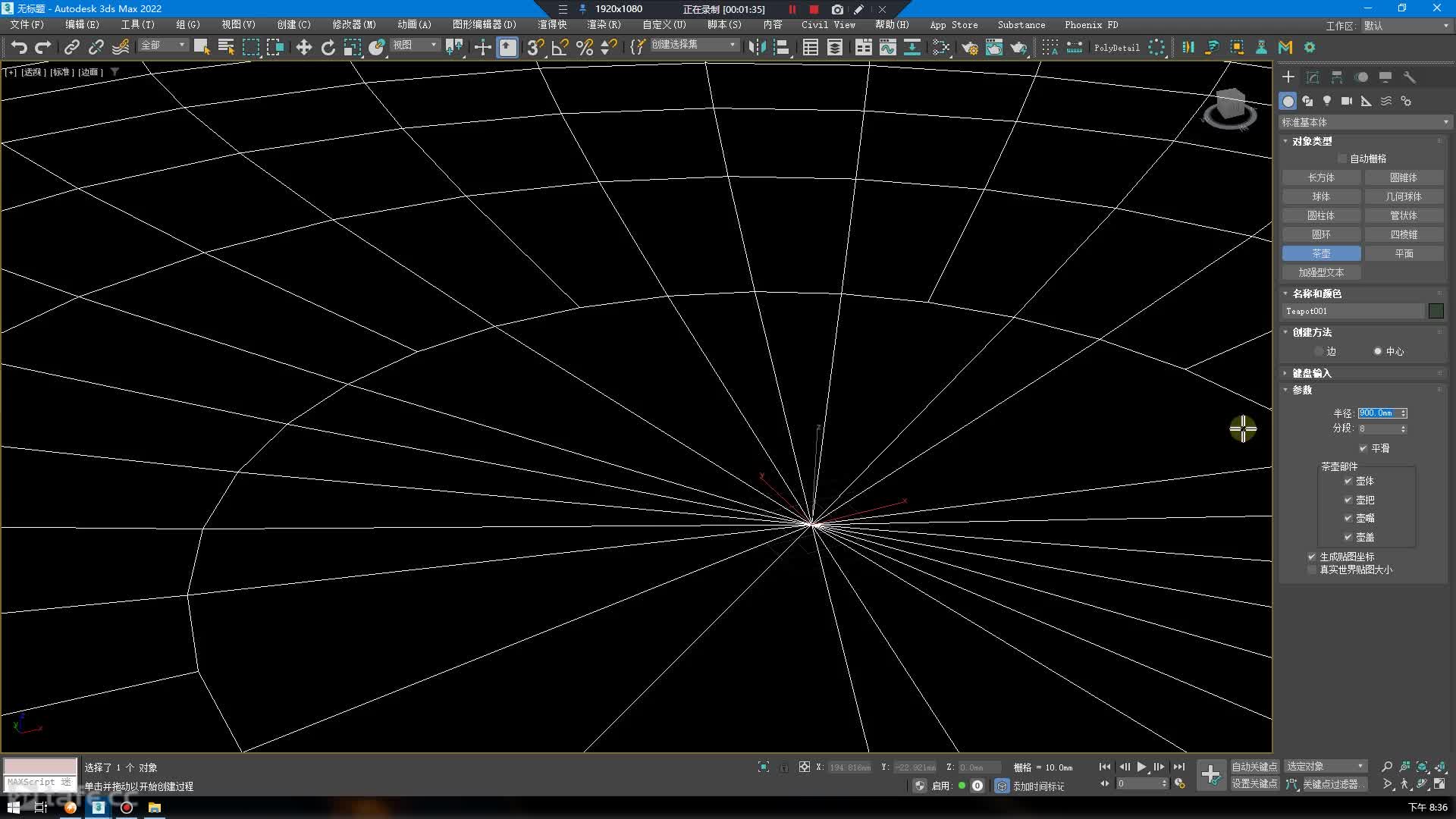Screen dimensions: 1456x819
Task: Open the 选定对象 key filter dropdown
Action: [1326, 767]
